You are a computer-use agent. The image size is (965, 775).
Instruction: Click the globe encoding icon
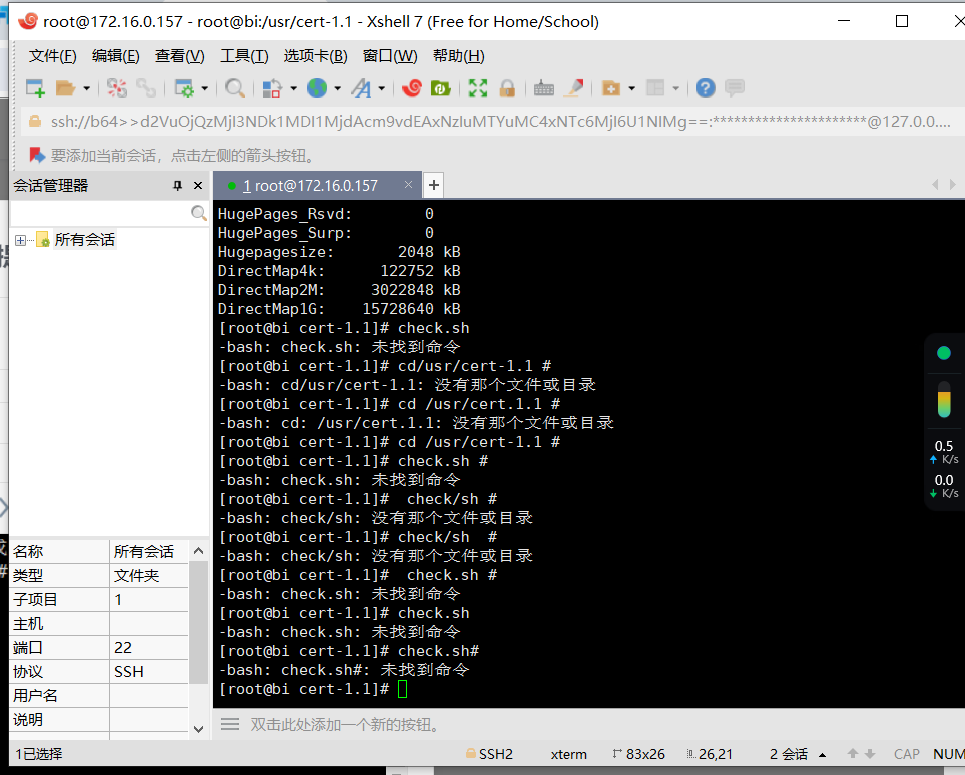(317, 88)
